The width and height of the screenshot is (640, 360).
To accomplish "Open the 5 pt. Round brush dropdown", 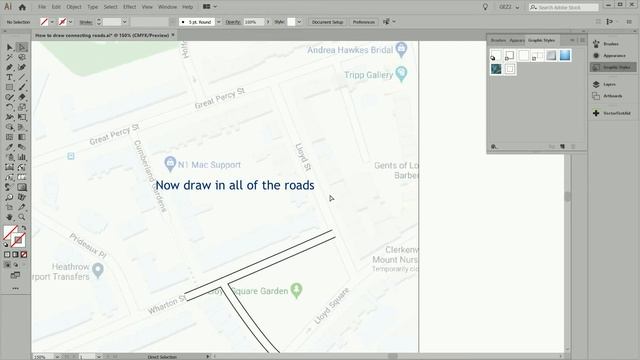I will (x=219, y=22).
